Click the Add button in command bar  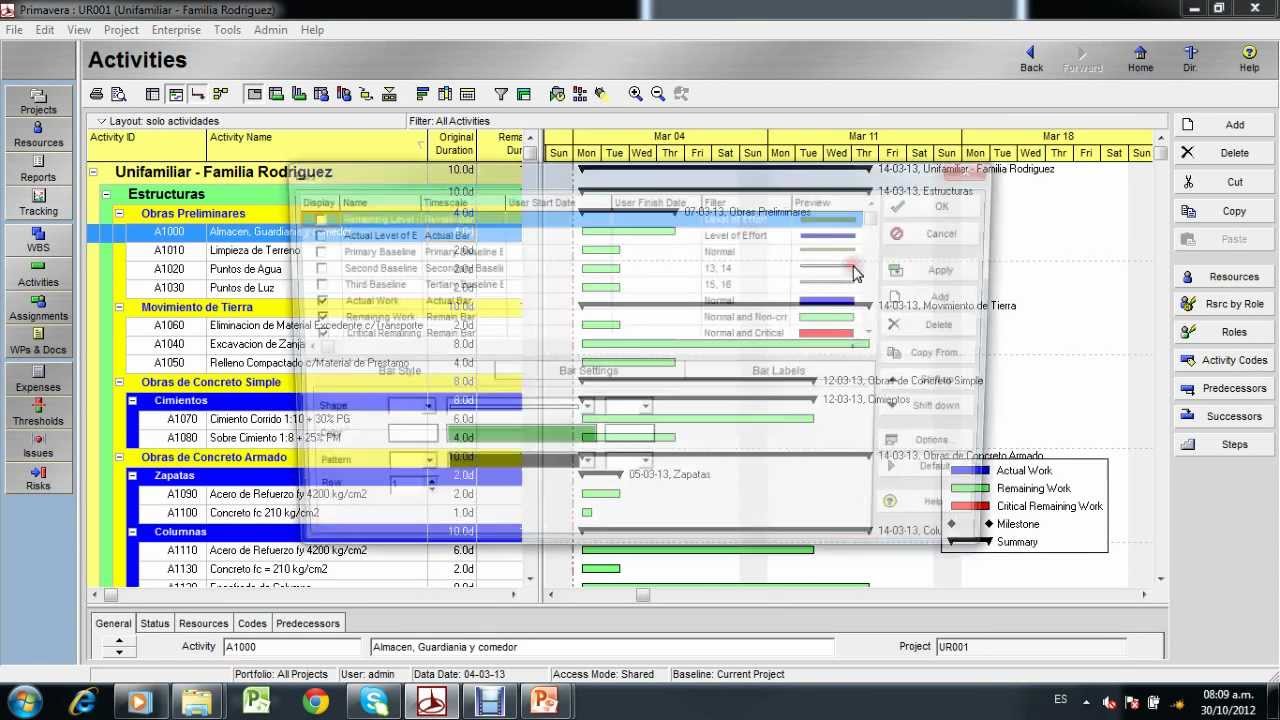1224,125
